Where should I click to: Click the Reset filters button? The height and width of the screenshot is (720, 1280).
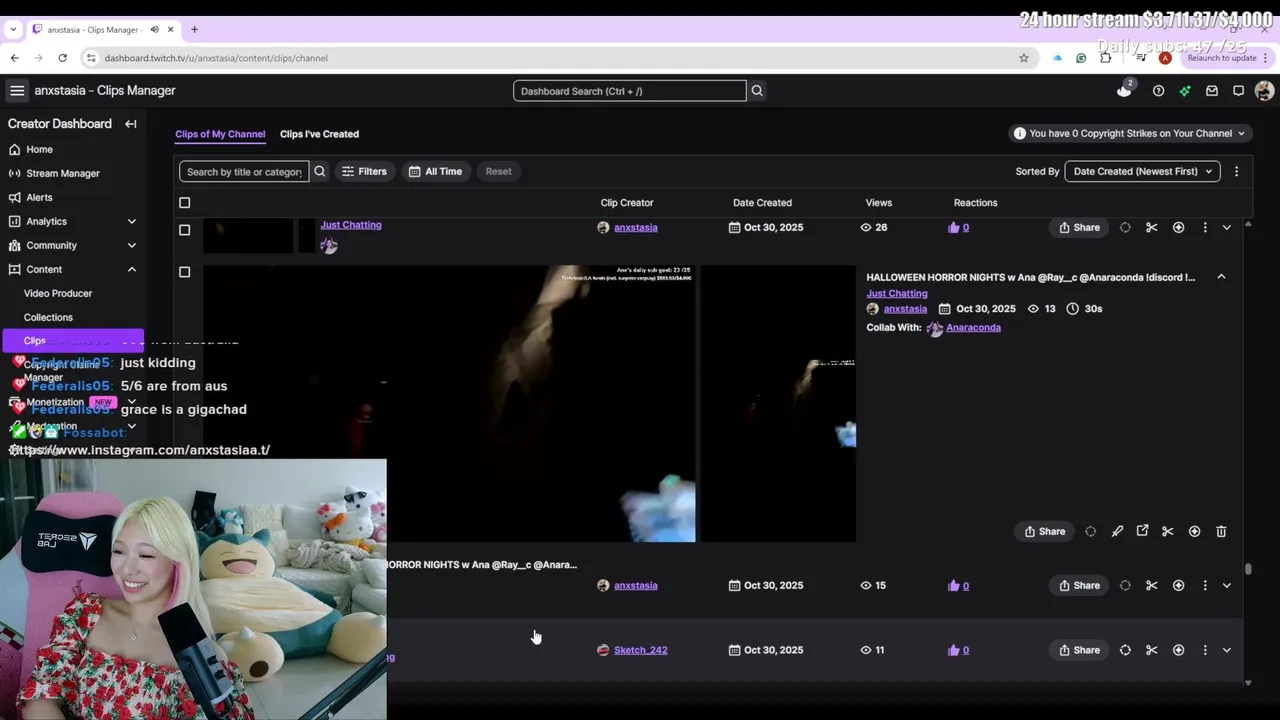498,171
